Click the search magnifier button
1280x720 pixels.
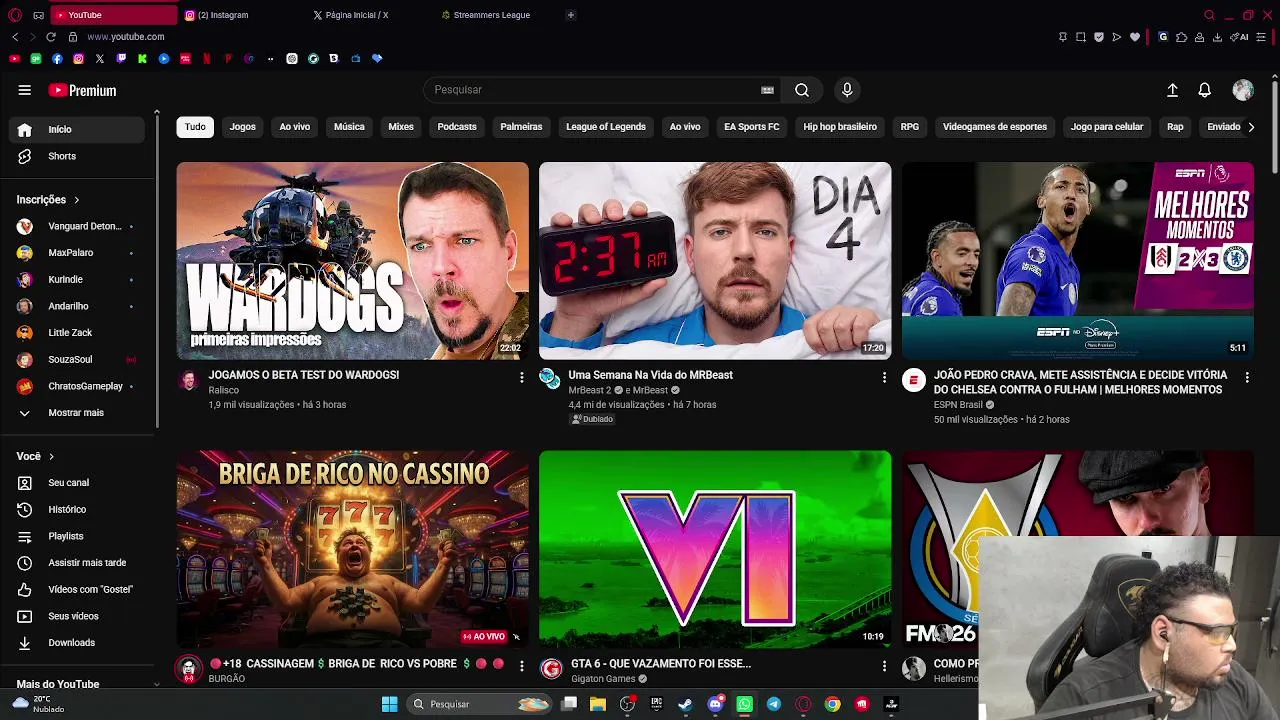pos(802,90)
